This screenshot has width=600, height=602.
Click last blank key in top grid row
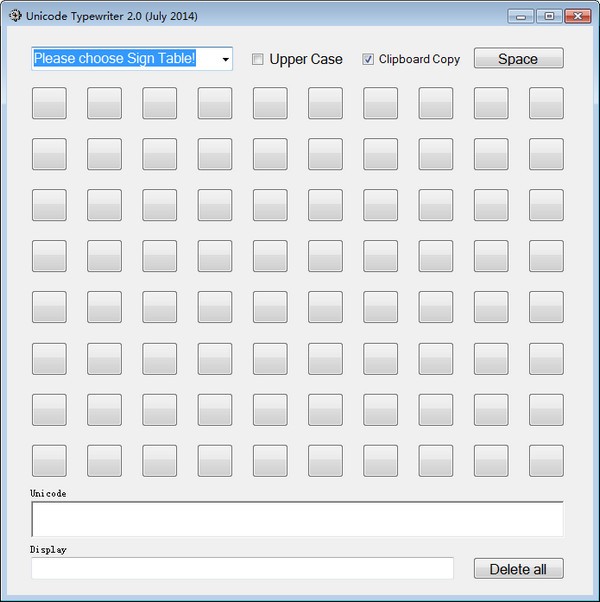tap(546, 103)
